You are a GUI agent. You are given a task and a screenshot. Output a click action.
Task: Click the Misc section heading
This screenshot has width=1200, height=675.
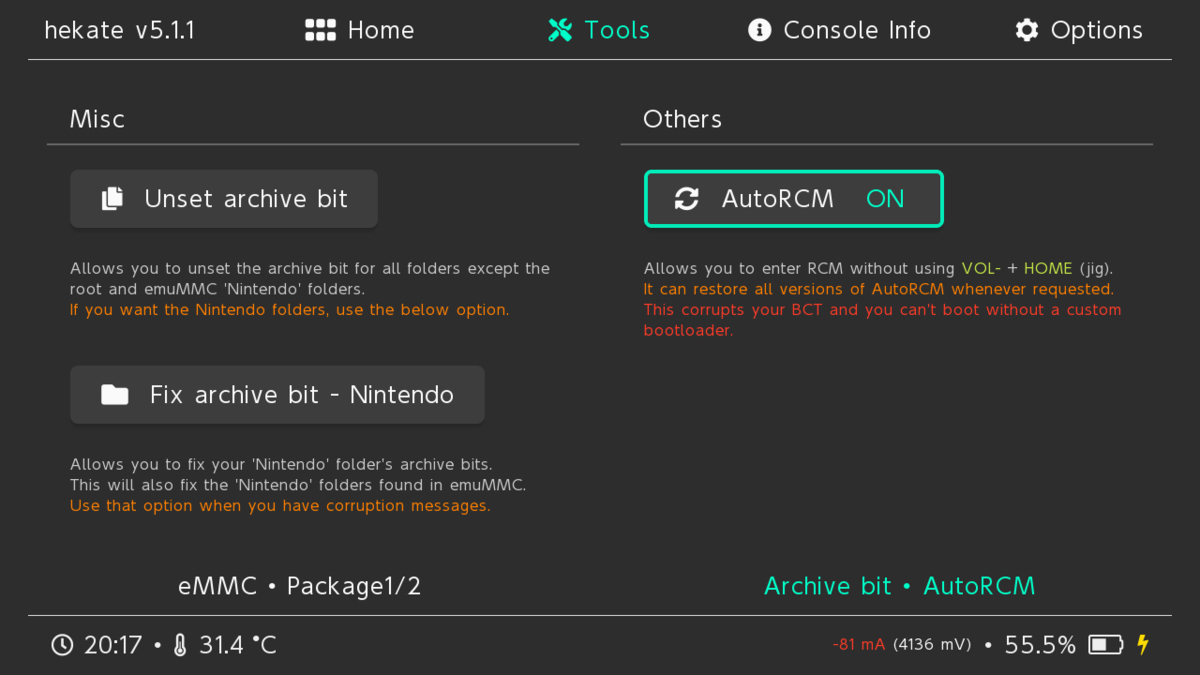pyautogui.click(x=97, y=119)
